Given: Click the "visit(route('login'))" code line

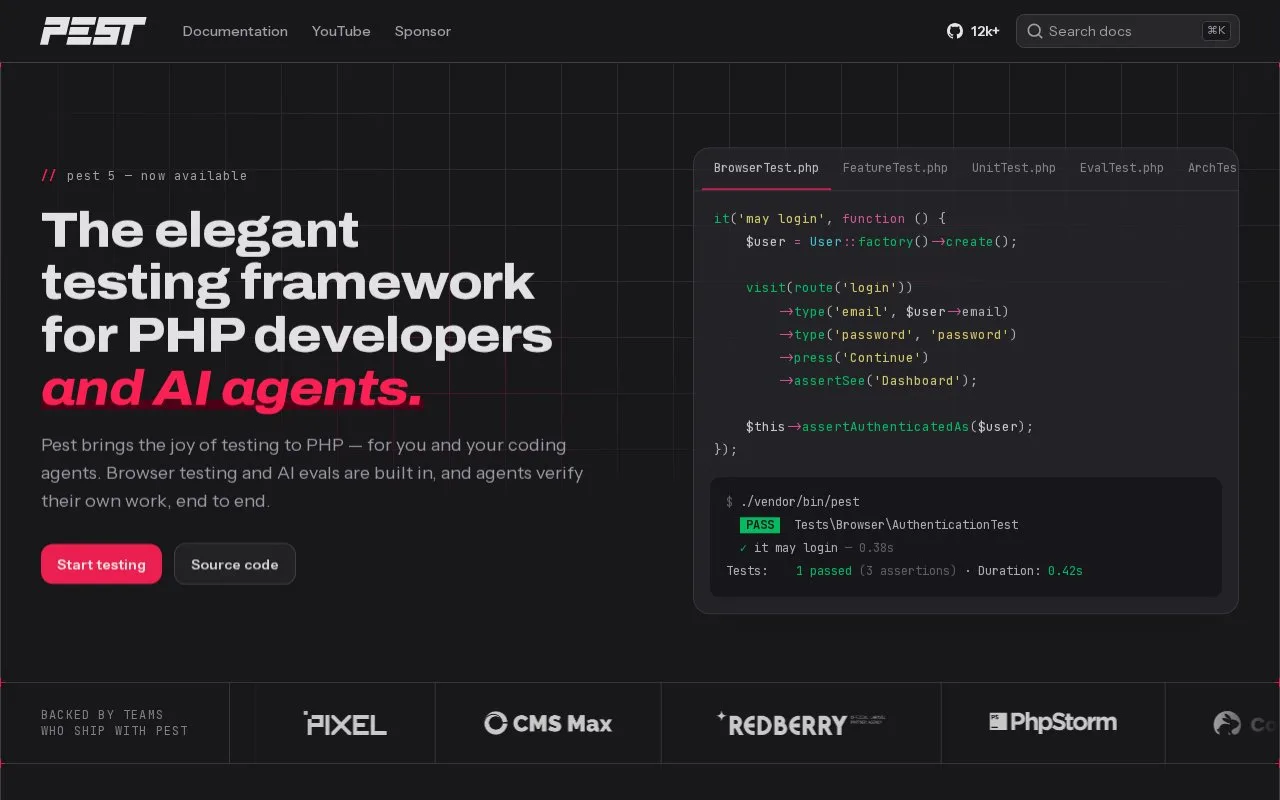Looking at the screenshot, I should (830, 288).
